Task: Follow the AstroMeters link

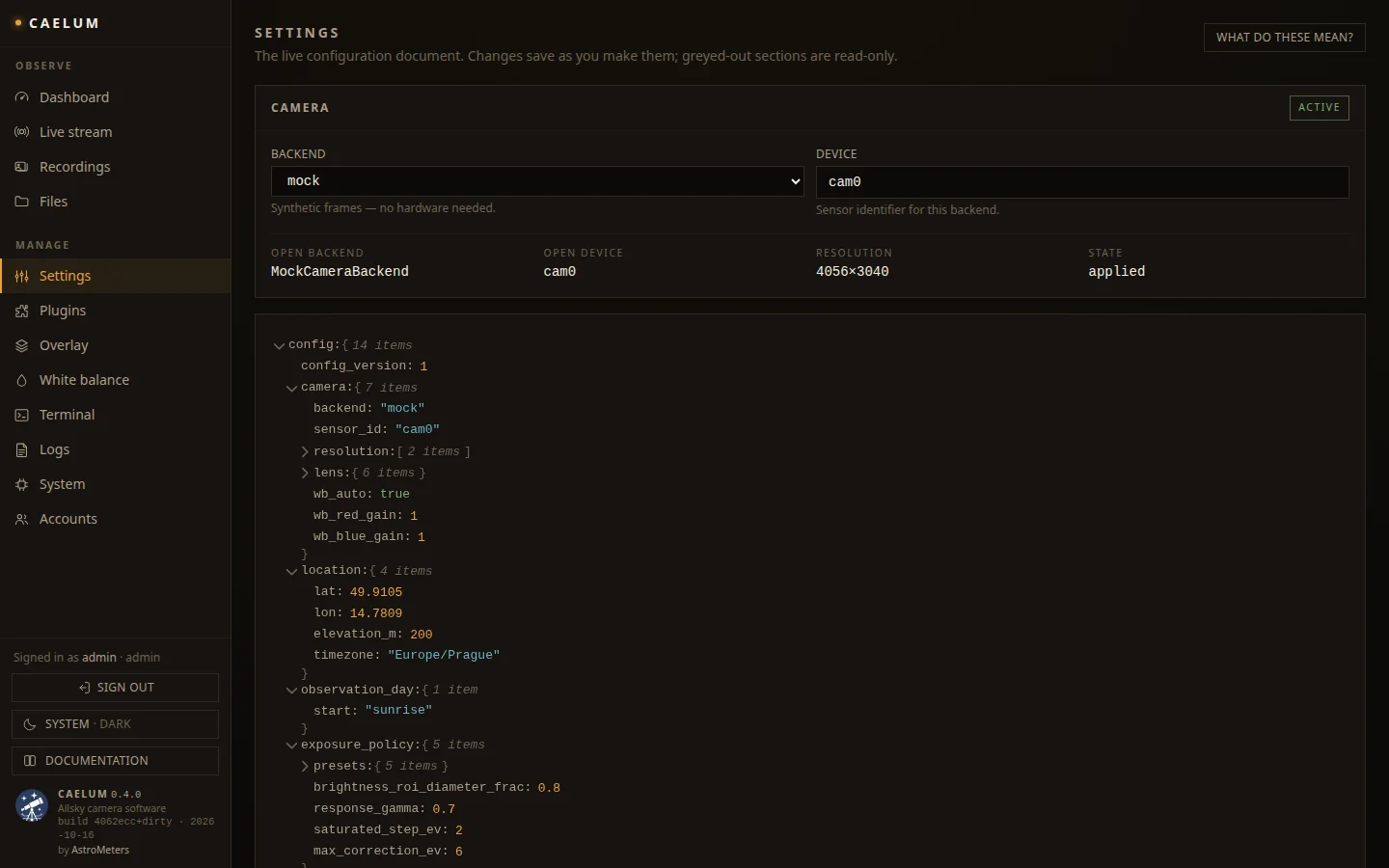Action: pos(100,850)
